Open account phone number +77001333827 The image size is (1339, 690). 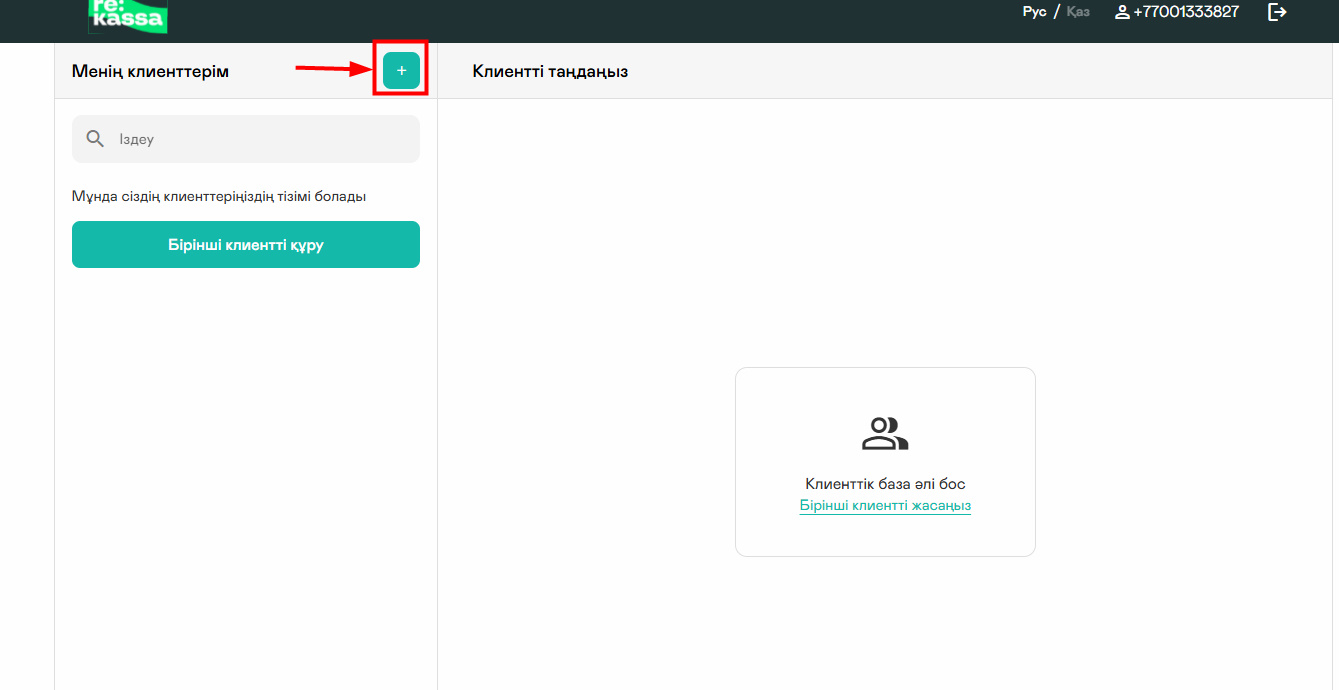point(1186,12)
